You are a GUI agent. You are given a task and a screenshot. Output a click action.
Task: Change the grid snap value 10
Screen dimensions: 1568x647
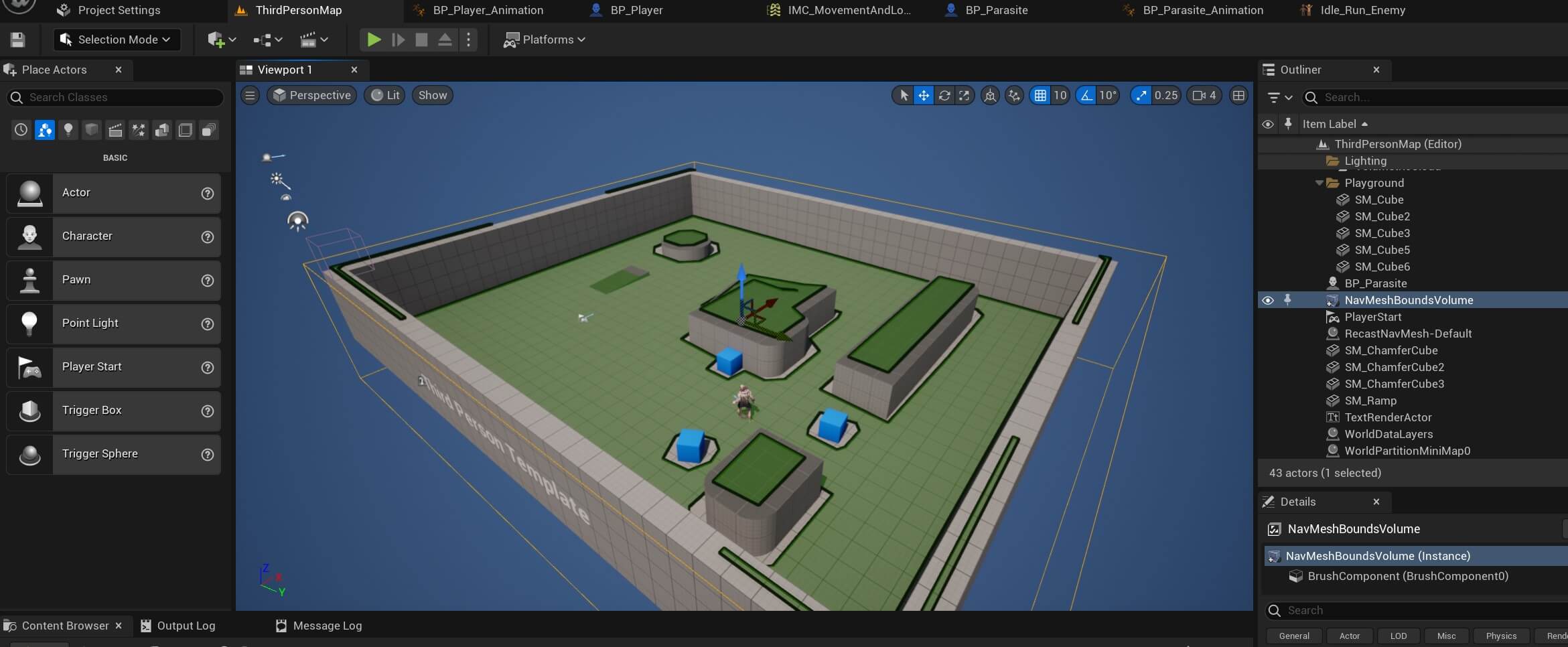(x=1060, y=95)
